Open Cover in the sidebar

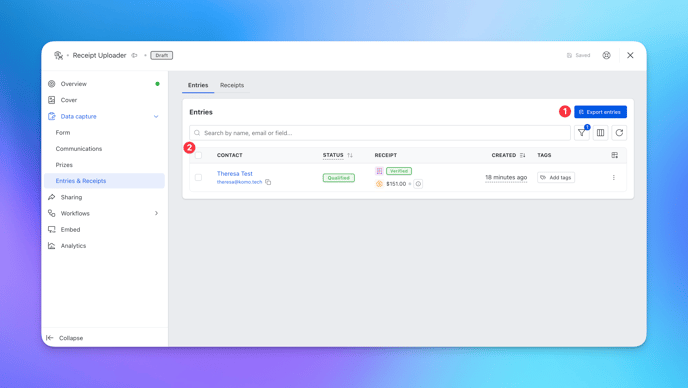[104, 100]
